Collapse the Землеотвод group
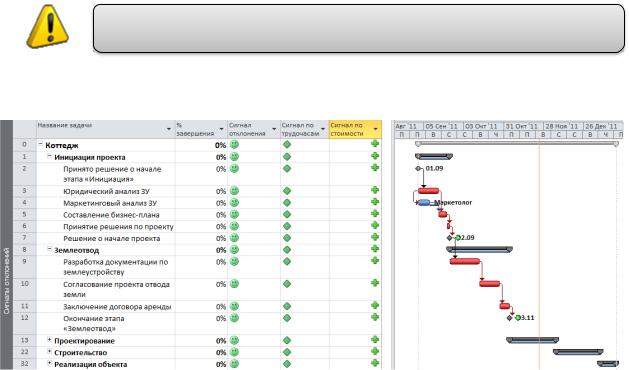 tap(49, 249)
